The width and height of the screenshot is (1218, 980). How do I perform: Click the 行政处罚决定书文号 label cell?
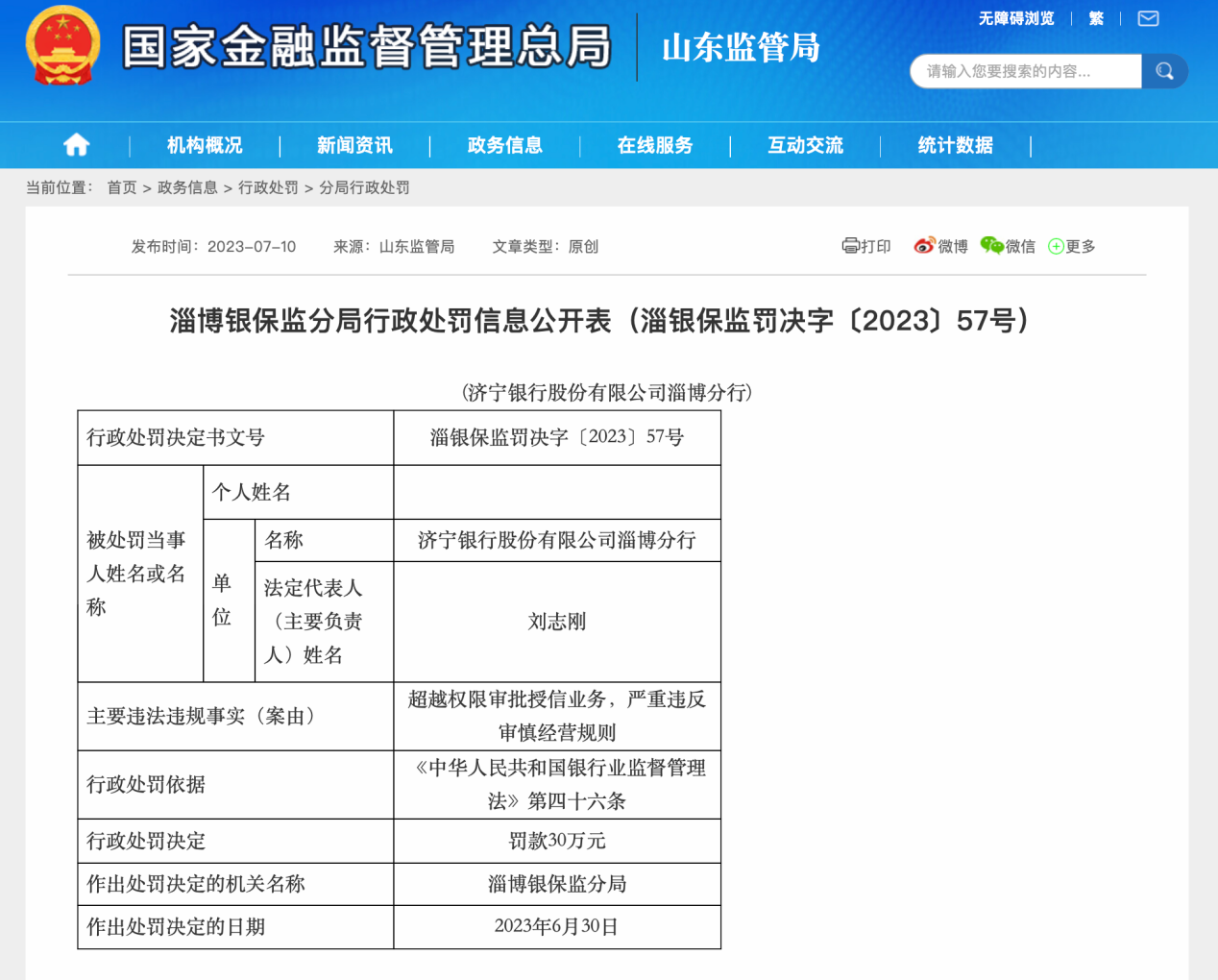coord(236,438)
